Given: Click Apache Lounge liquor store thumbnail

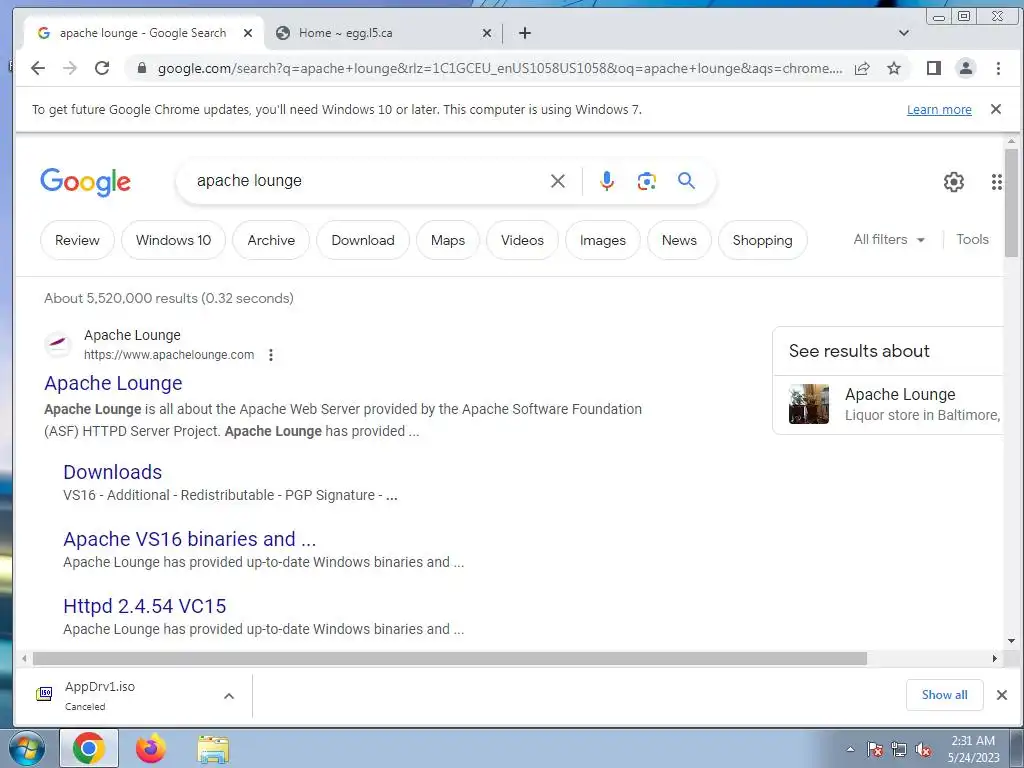Looking at the screenshot, I should pos(808,404).
